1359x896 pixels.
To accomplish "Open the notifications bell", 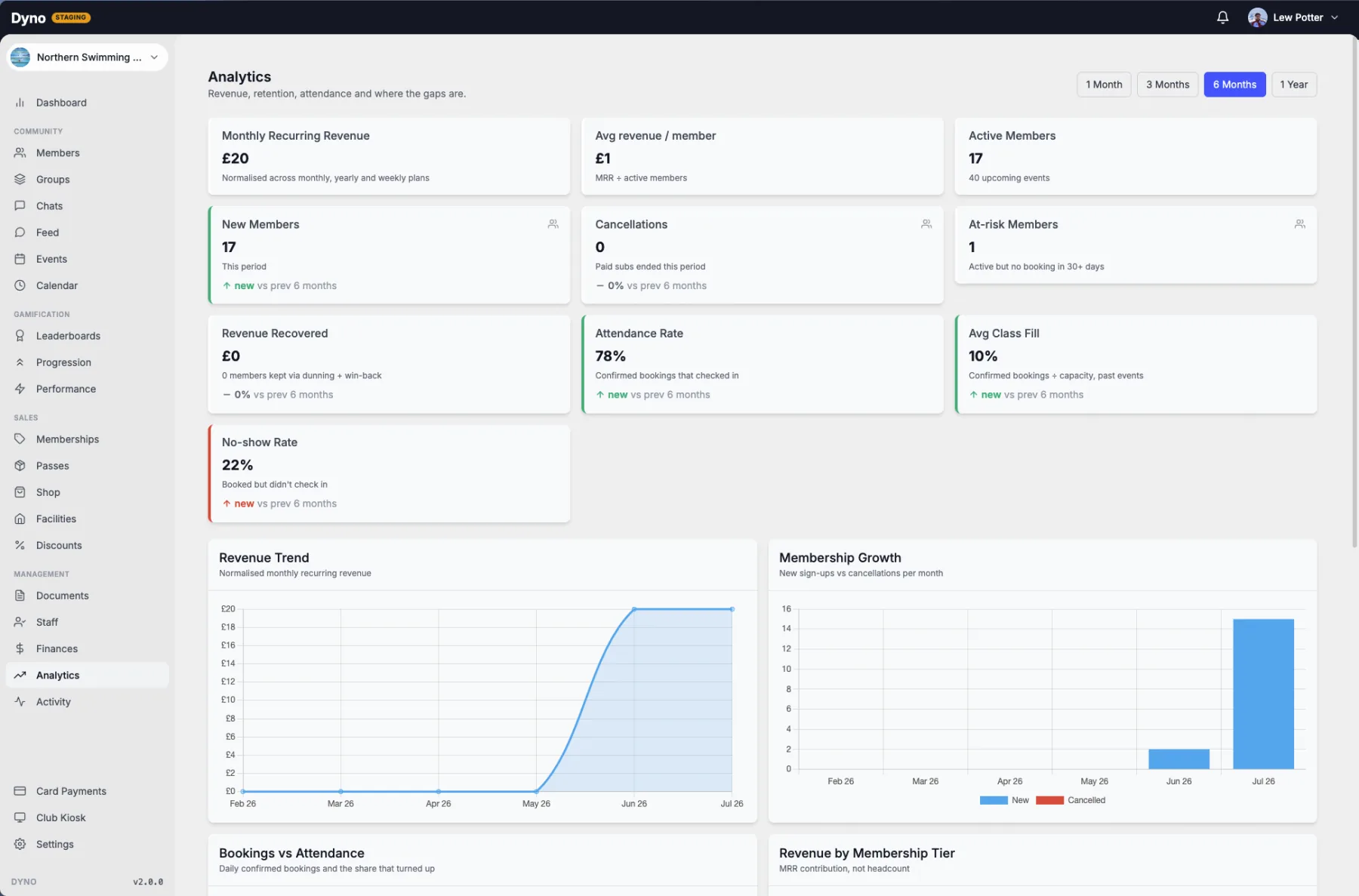I will (1222, 17).
